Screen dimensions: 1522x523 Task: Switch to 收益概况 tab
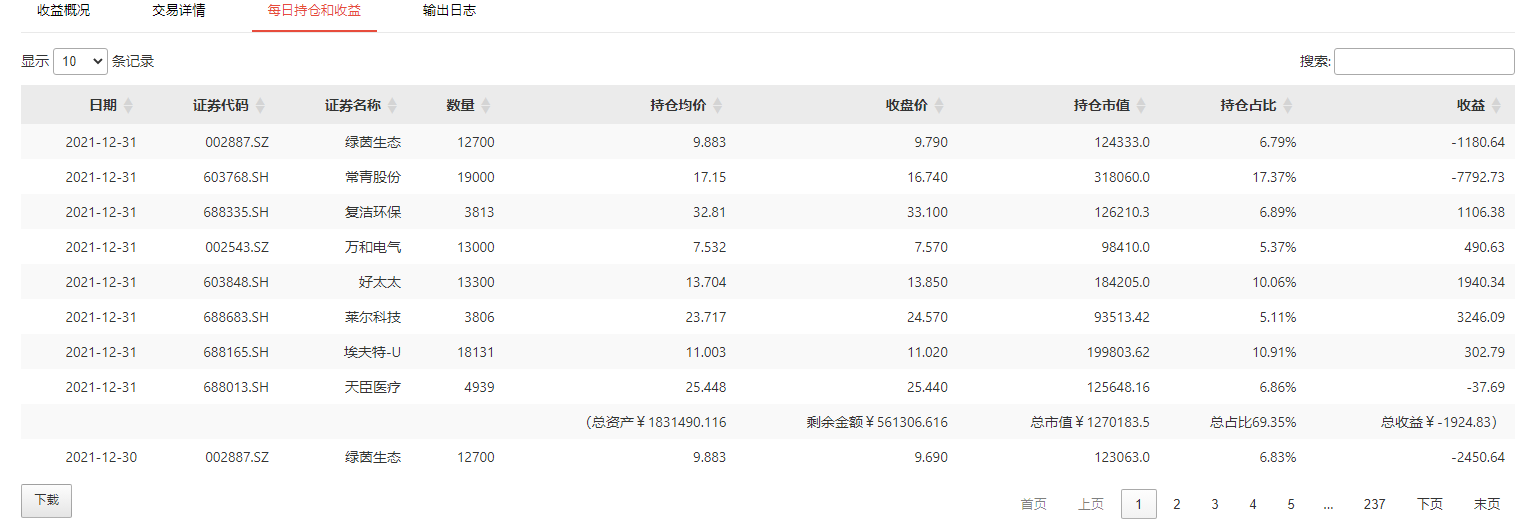(x=63, y=11)
